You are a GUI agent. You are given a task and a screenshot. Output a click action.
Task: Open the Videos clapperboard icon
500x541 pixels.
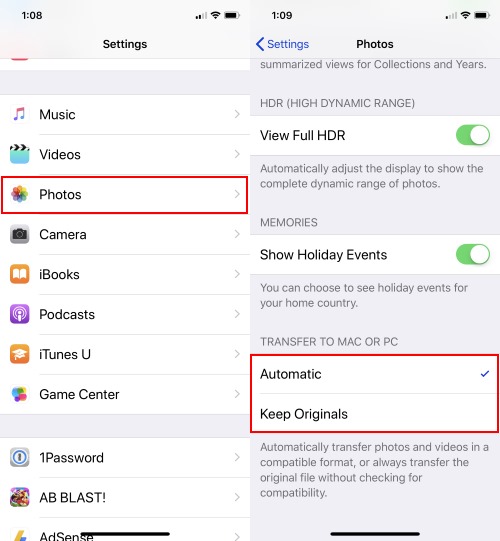point(19,154)
